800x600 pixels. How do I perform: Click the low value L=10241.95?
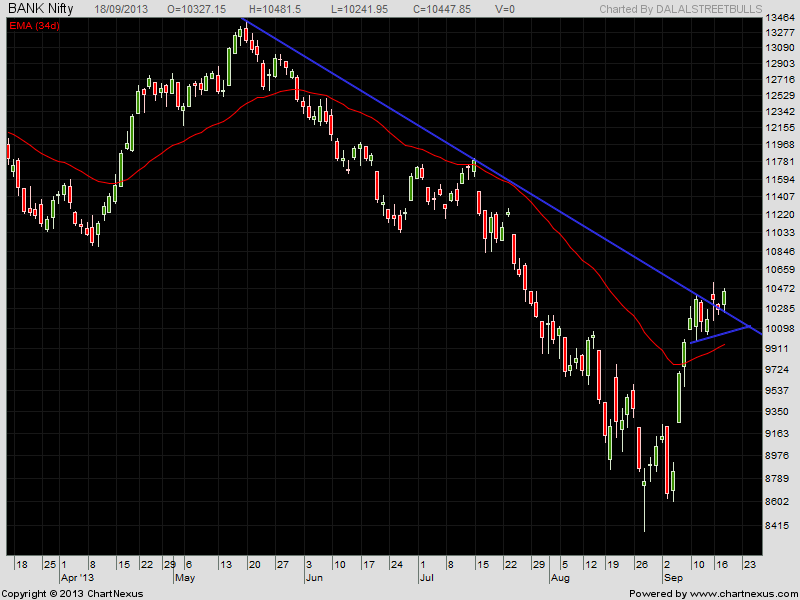tap(359, 9)
